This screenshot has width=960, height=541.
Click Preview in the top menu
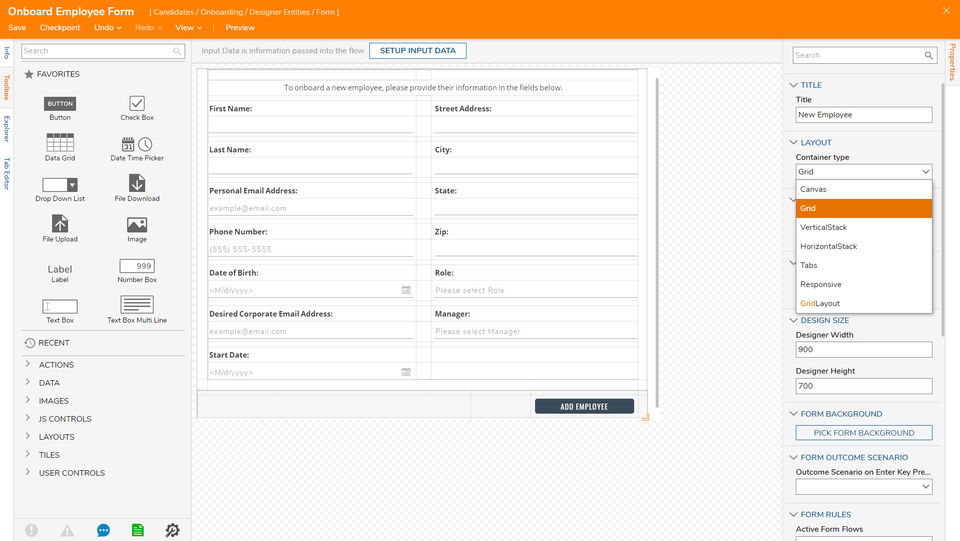tap(240, 28)
